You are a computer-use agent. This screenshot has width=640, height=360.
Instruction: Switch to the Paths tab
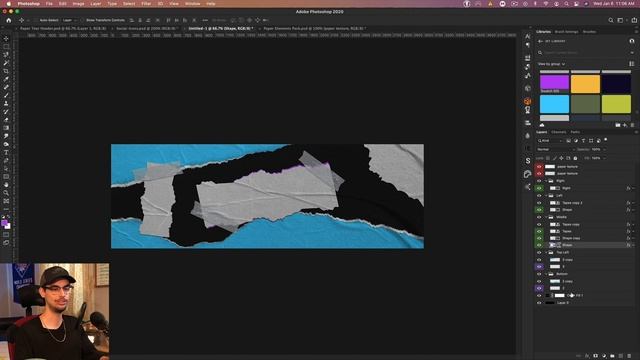575,132
